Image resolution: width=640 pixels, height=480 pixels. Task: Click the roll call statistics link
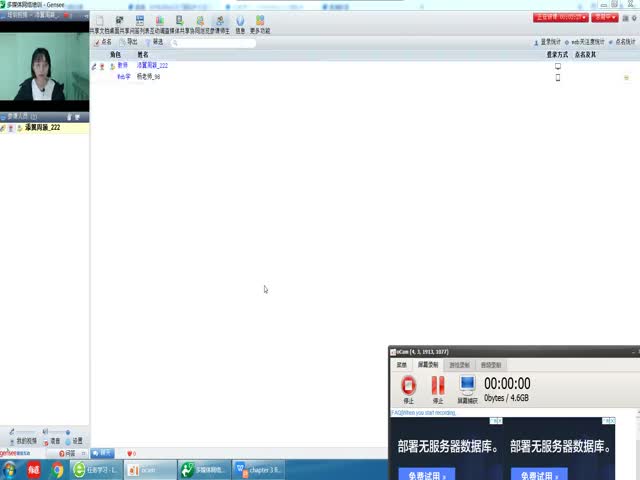coord(622,42)
